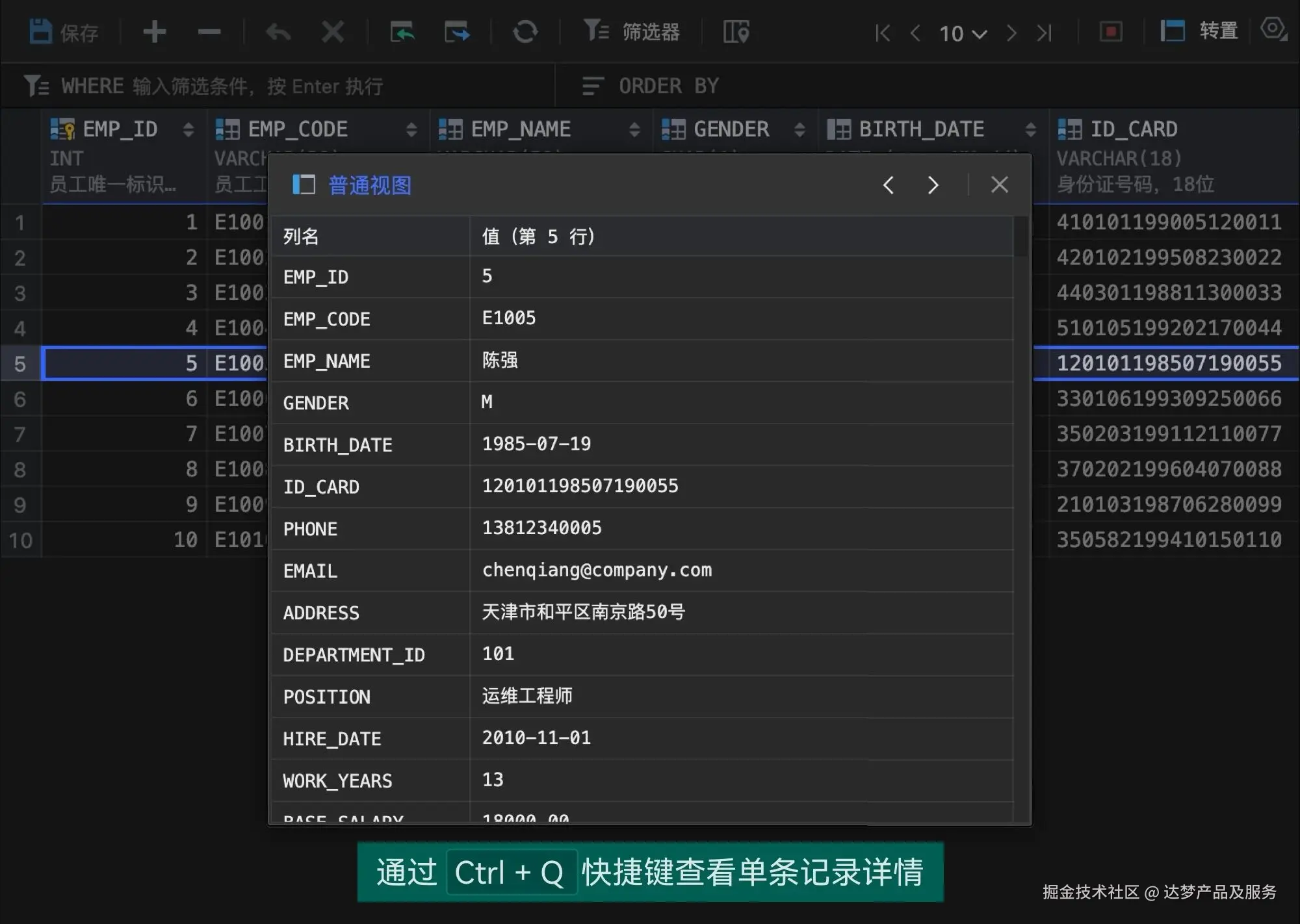This screenshot has width=1300, height=924.
Task: Open the page size 10 dropdown
Action: [963, 33]
